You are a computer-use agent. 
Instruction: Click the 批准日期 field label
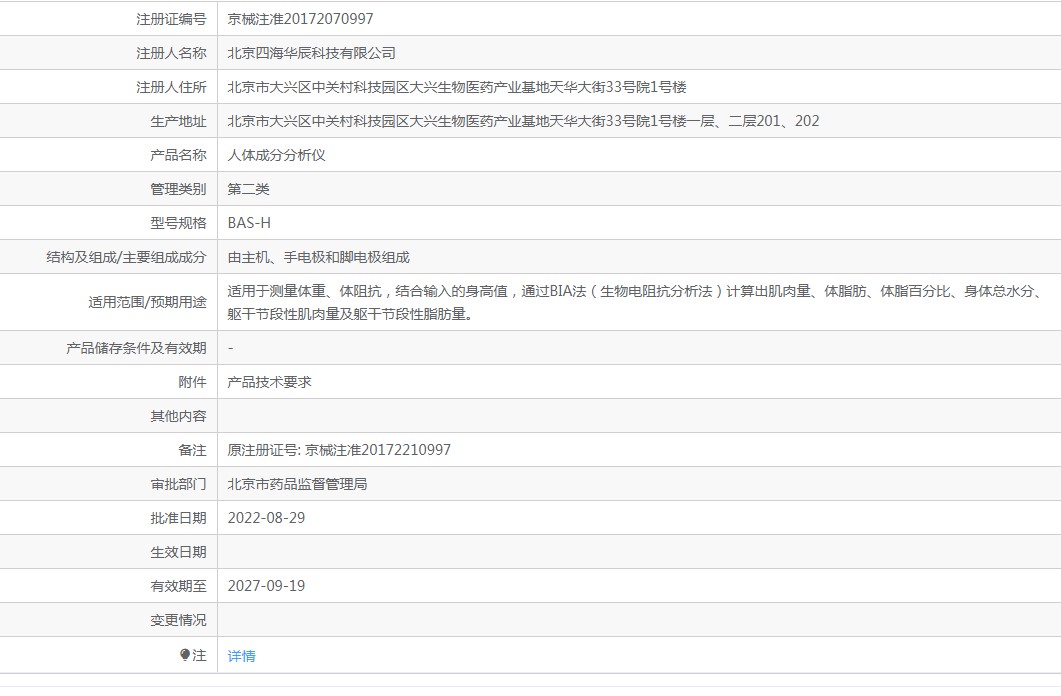(178, 518)
